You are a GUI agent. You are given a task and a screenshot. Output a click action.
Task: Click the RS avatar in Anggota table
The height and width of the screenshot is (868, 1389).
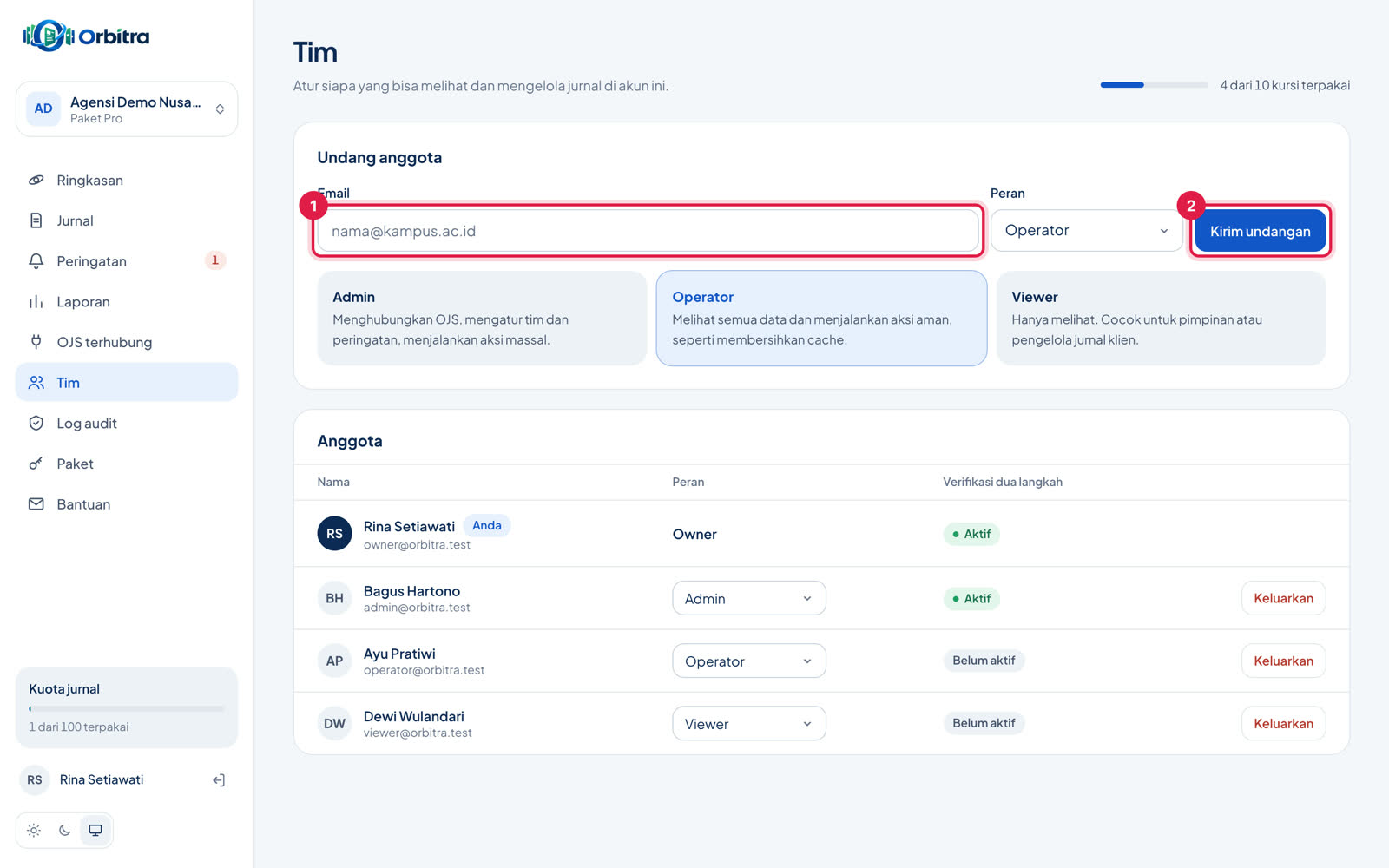[x=334, y=534]
